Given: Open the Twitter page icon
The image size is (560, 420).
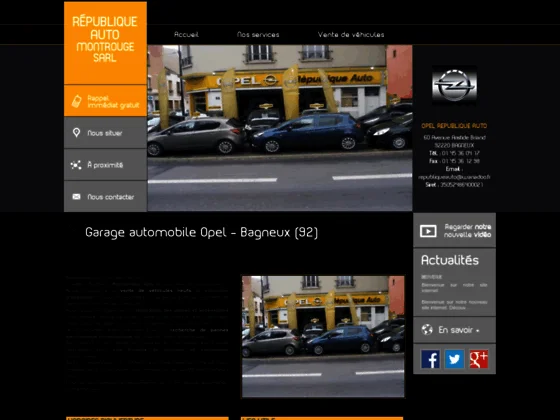Looking at the screenshot, I should 454,359.
